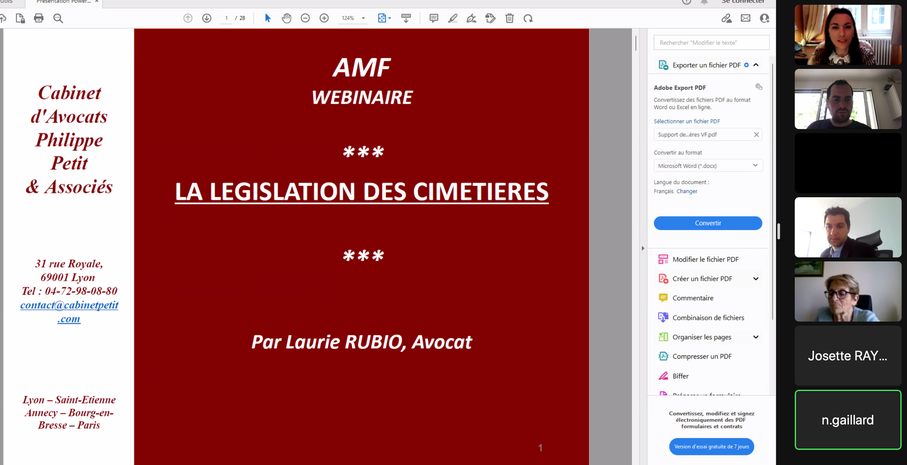Add a sticky note comment icon
The width and height of the screenshot is (907, 465).
coord(433,18)
